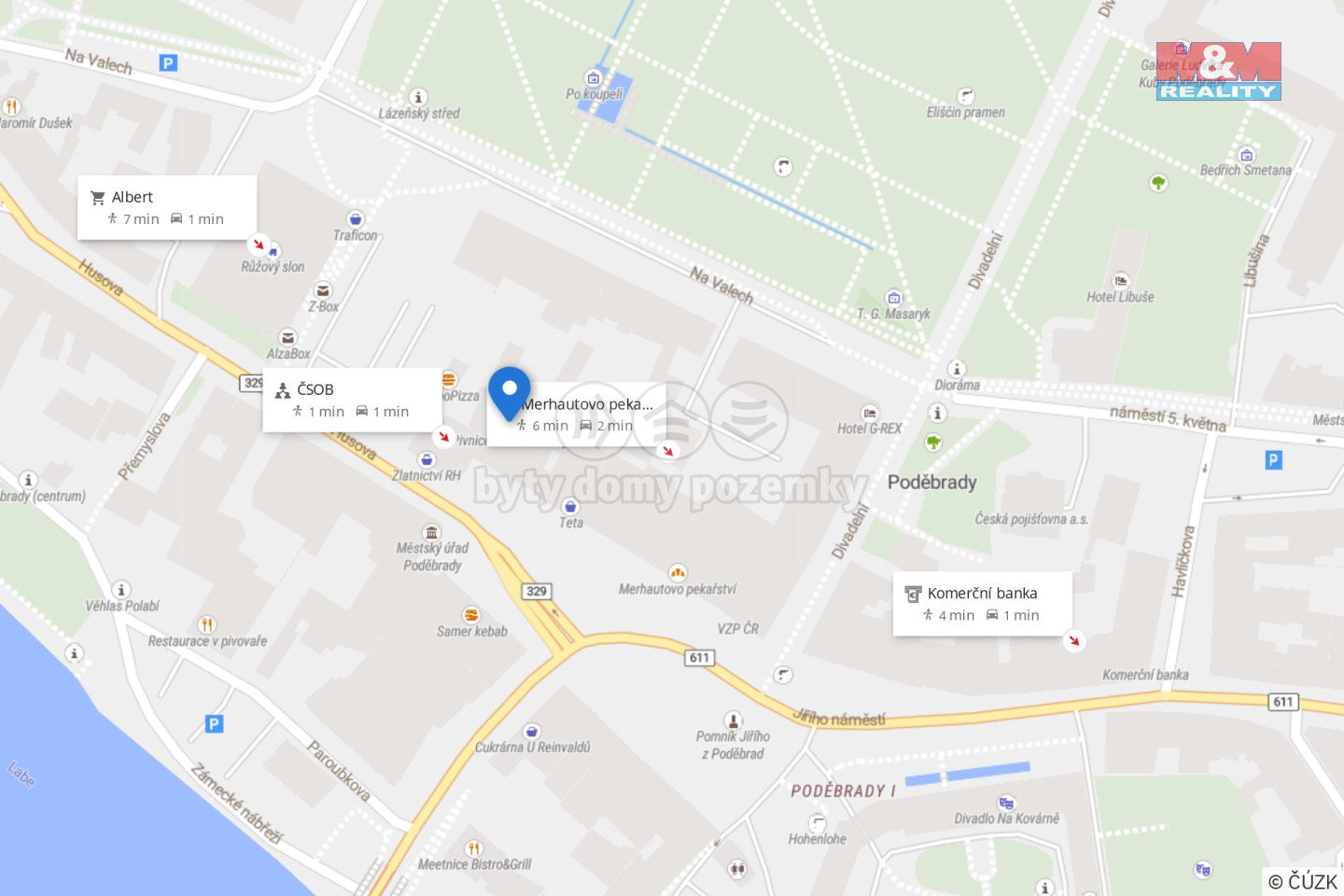
Task: Click the Po koupeli museum icon
Action: click(x=593, y=77)
